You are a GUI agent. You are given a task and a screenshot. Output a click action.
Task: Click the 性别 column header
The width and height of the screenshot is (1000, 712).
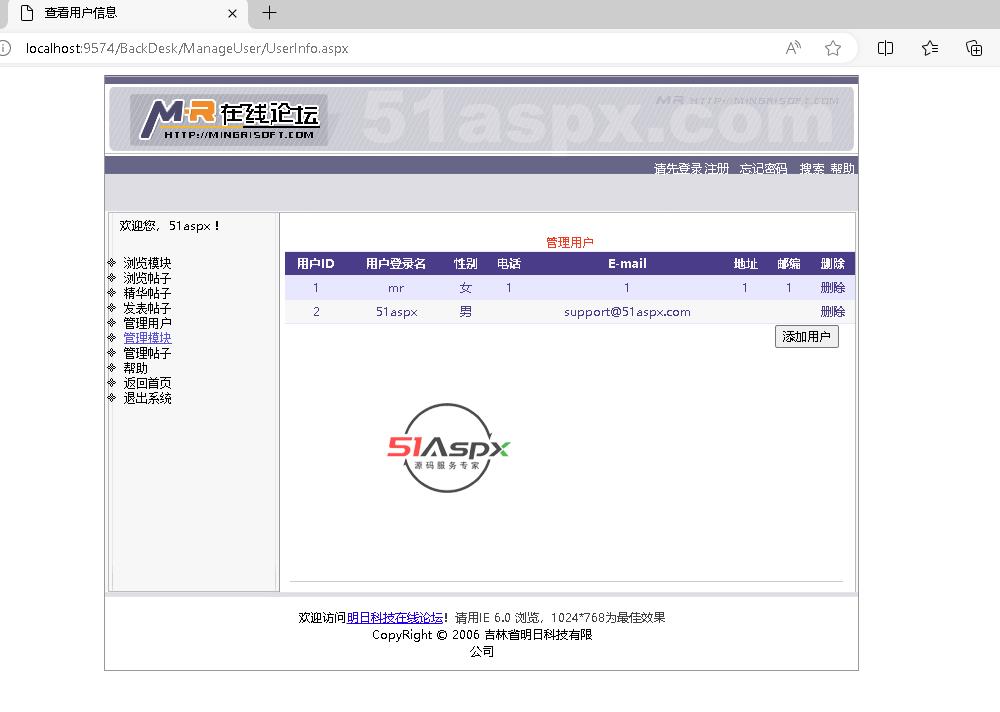point(466,263)
